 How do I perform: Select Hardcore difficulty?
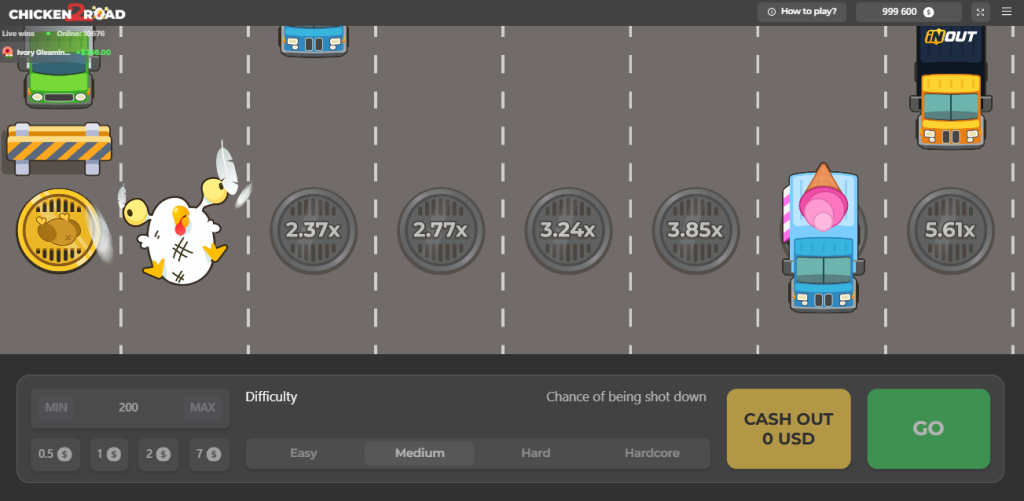click(652, 453)
